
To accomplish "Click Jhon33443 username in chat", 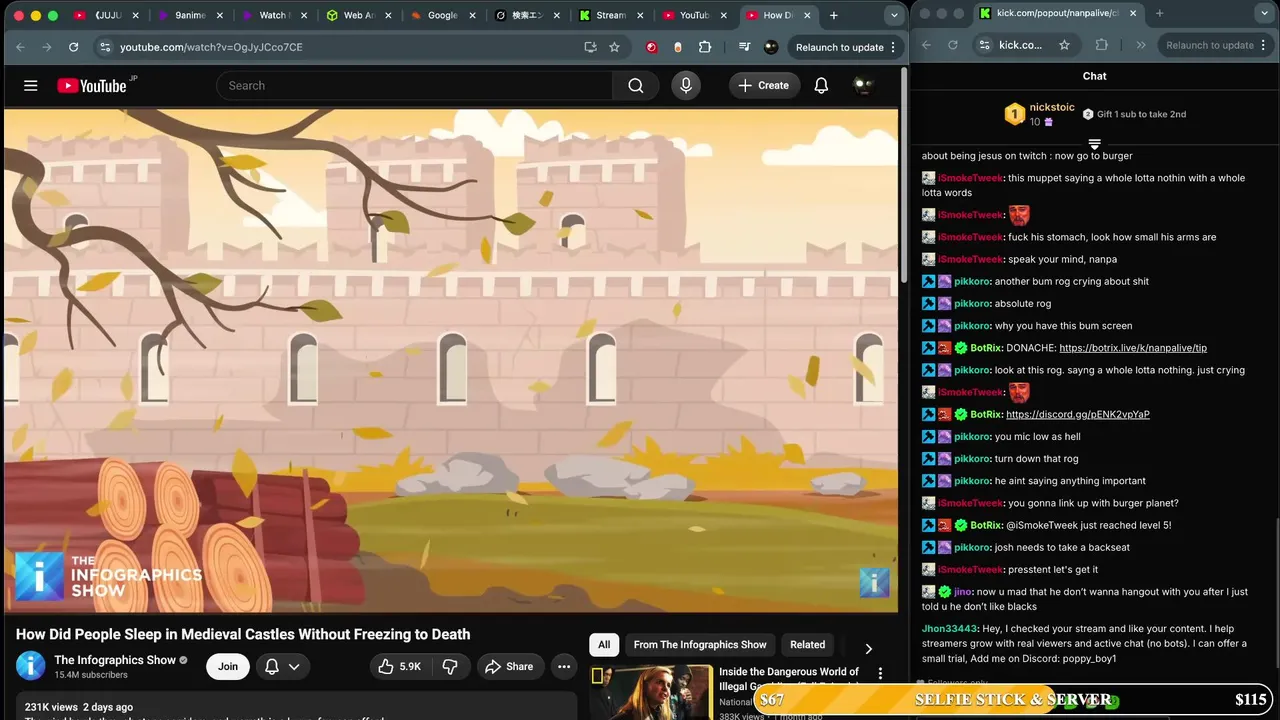I will click(949, 629).
